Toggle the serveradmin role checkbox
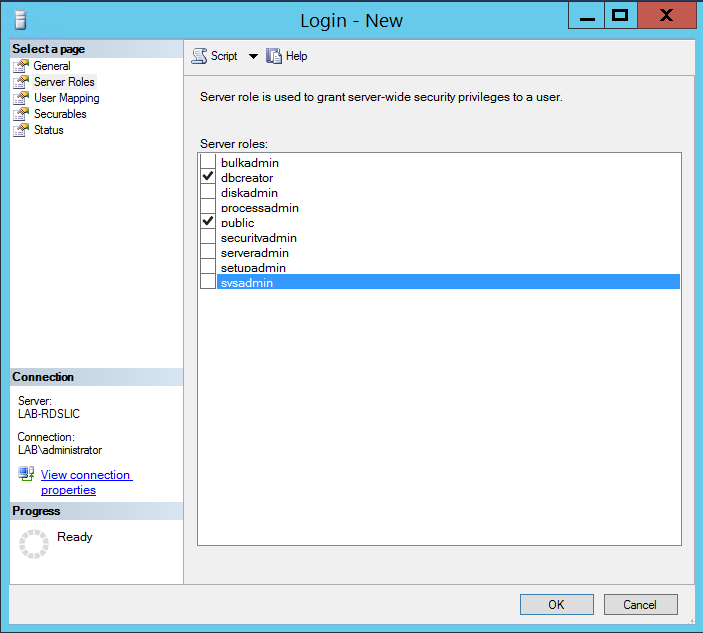This screenshot has width=703, height=633. [x=208, y=253]
